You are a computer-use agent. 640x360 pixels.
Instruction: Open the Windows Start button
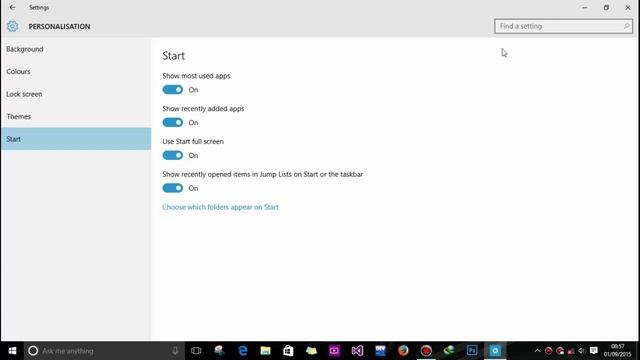click(12, 351)
